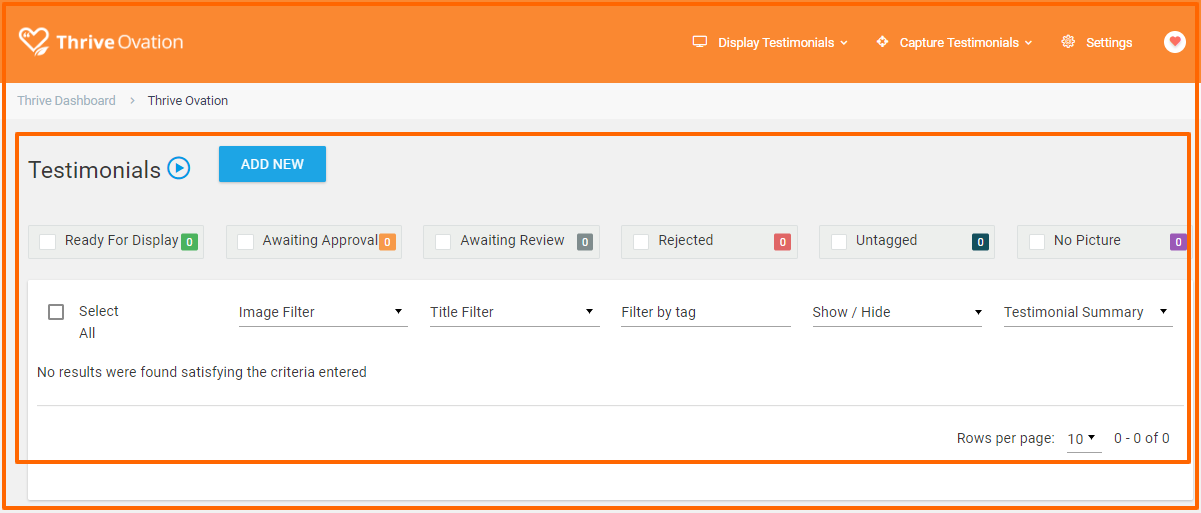Click the Rows per page label
The height and width of the screenshot is (513, 1201).
coord(1006,438)
